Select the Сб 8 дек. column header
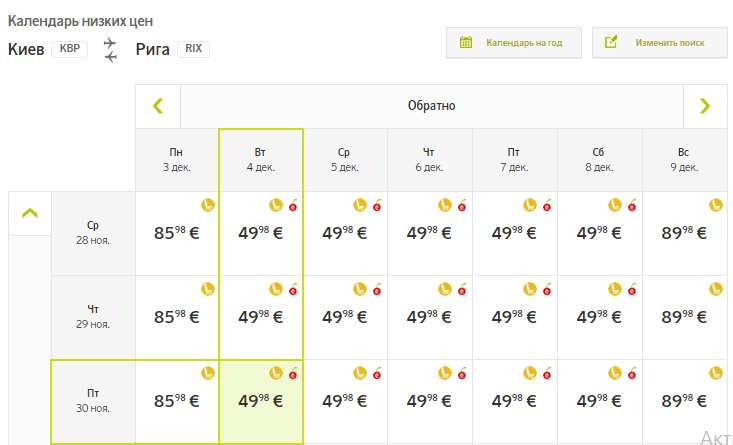Image resolution: width=733 pixels, height=445 pixels. click(x=598, y=160)
